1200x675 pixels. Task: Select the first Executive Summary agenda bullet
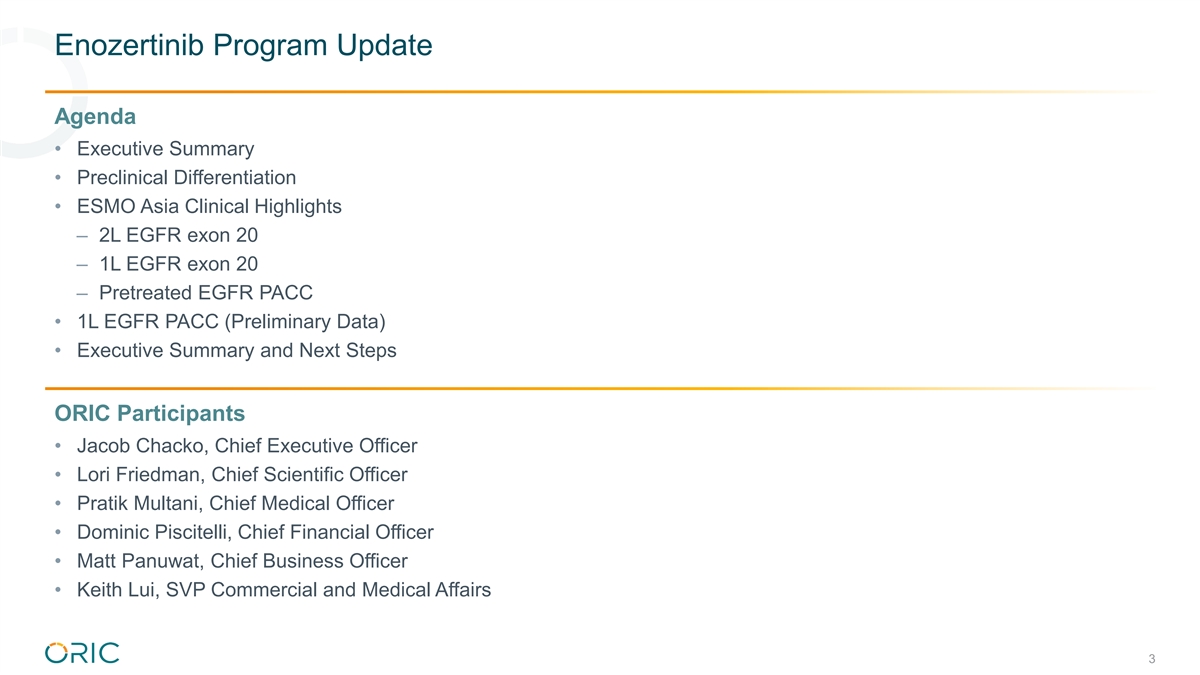pos(165,149)
